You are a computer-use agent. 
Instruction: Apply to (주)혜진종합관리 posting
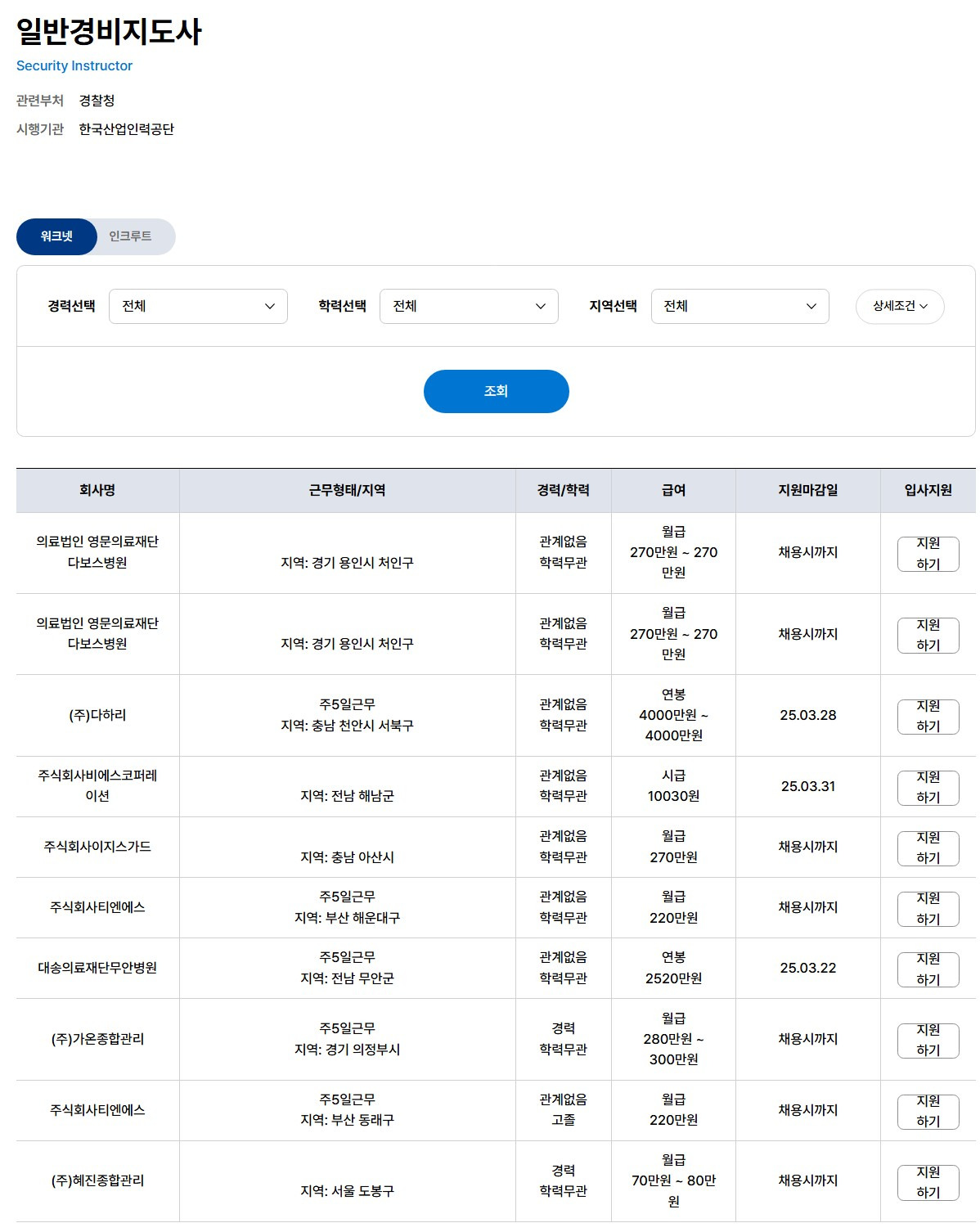point(928,1182)
